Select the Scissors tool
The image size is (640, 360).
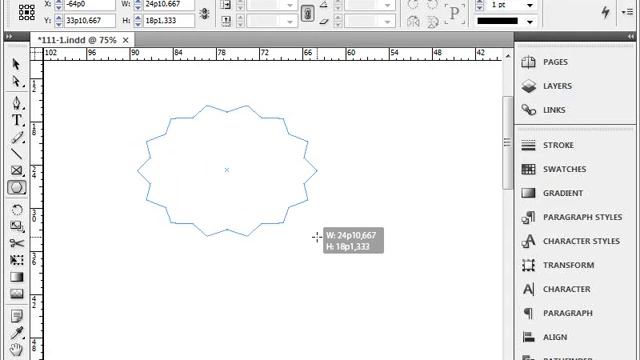(16, 243)
